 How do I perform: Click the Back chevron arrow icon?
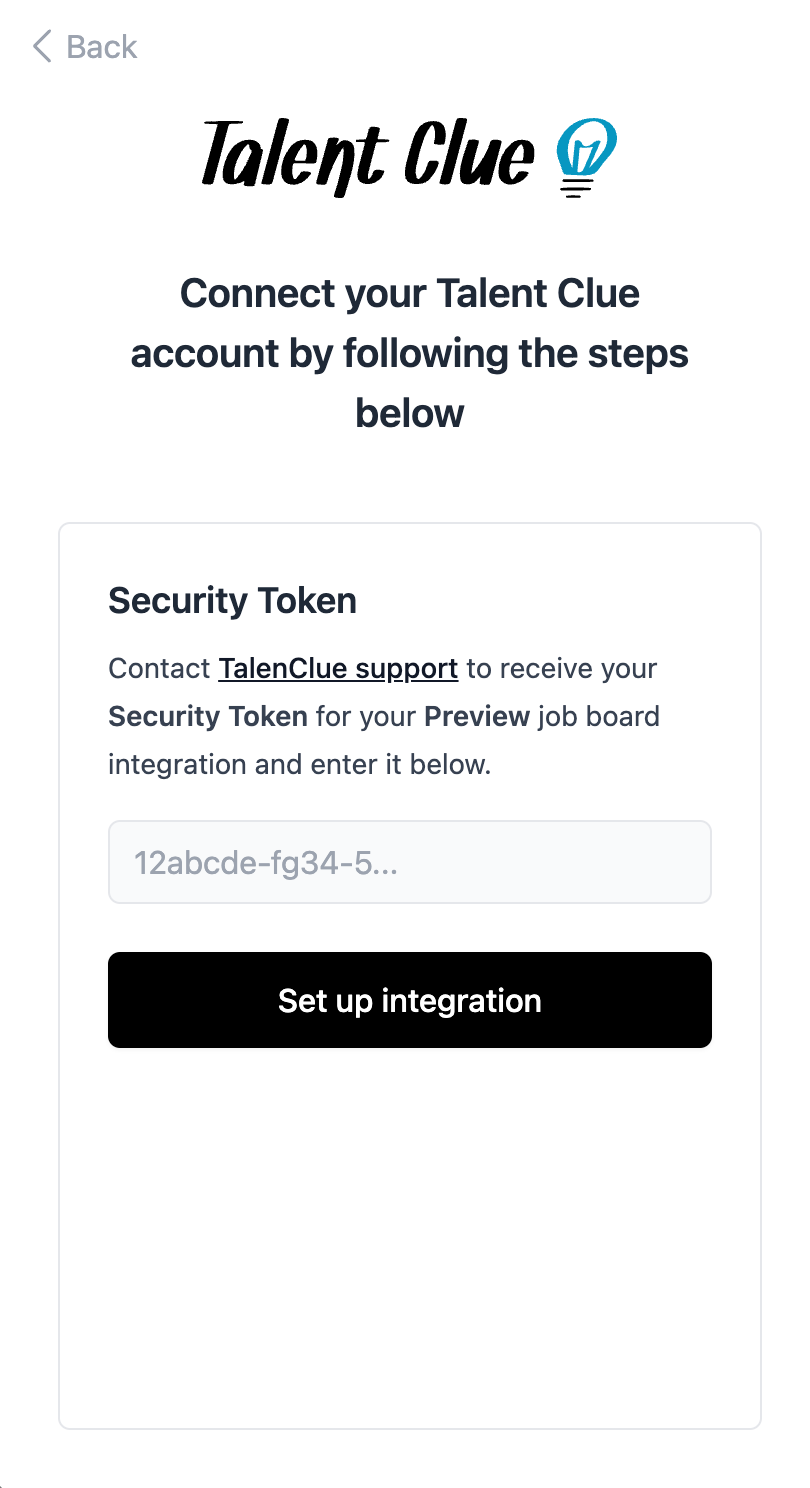point(41,47)
